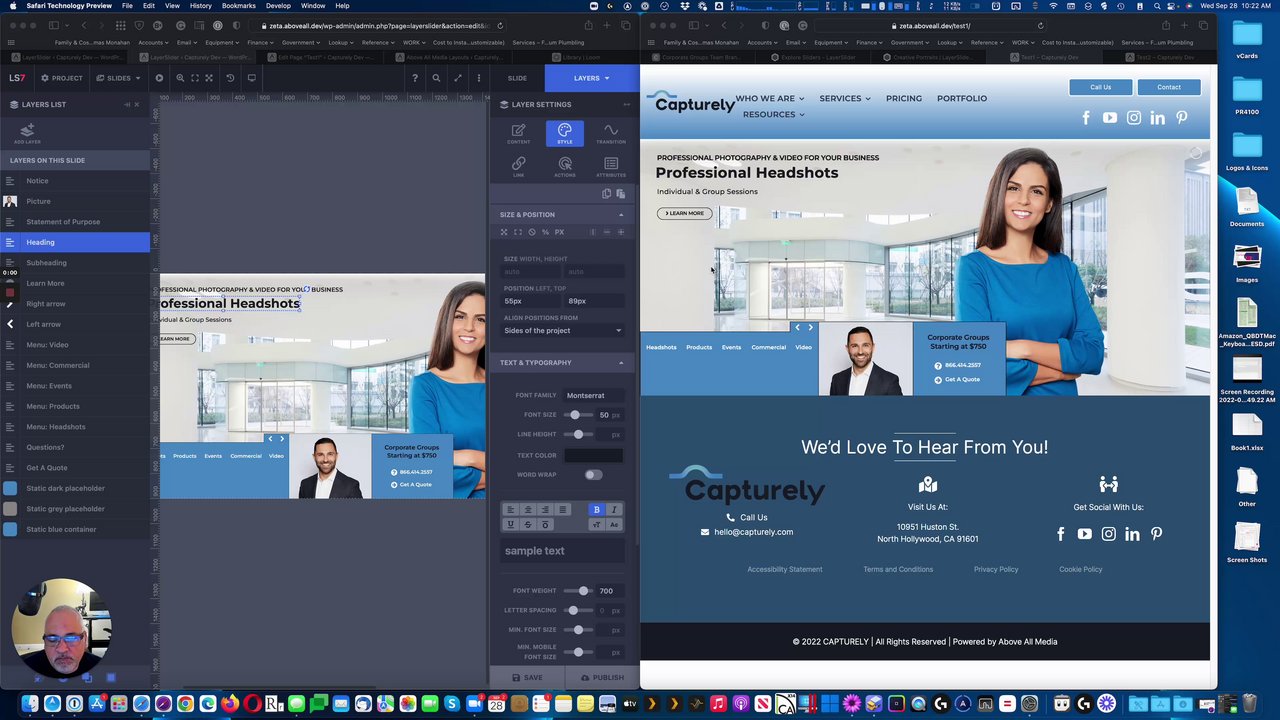Open the Link settings icon
Screen dimensions: 1280x720
[x=518, y=166]
